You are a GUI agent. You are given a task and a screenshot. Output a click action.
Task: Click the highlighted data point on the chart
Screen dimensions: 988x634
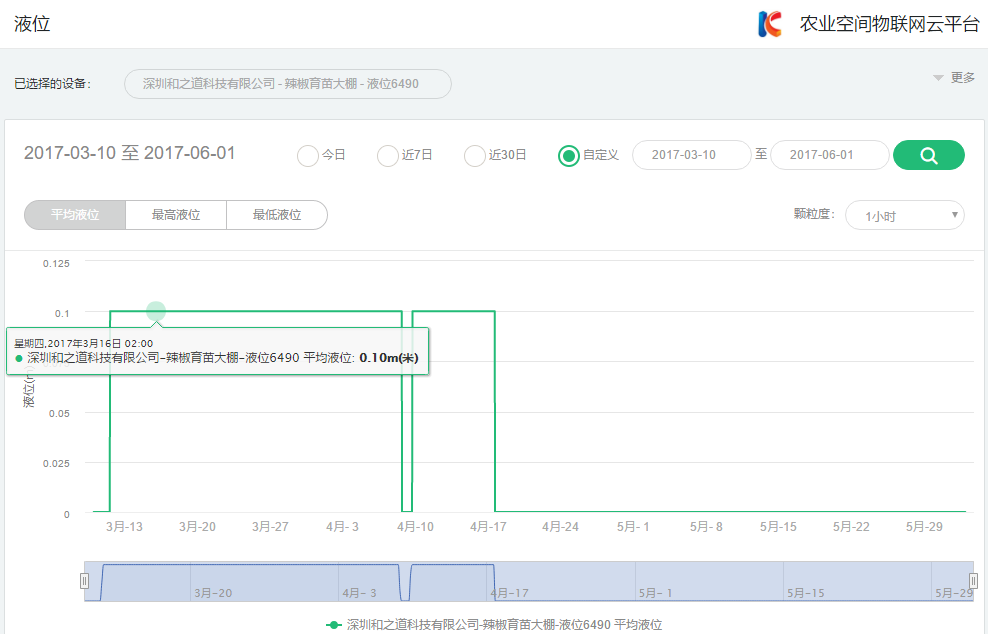(x=155, y=311)
